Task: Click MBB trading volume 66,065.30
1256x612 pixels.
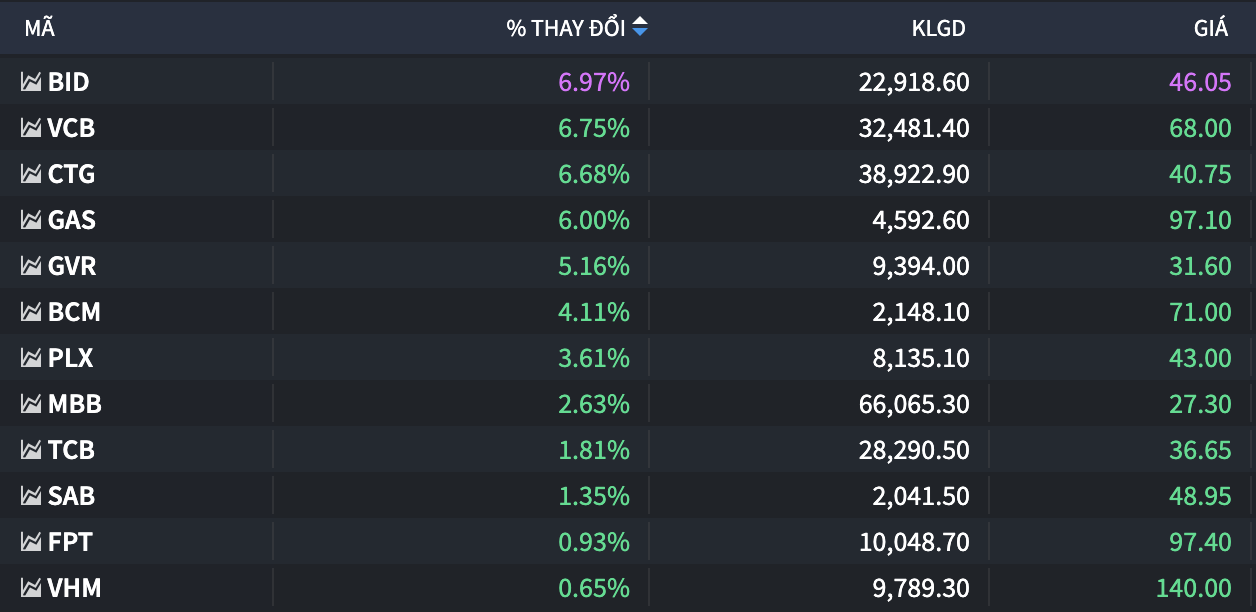Action: [913, 404]
